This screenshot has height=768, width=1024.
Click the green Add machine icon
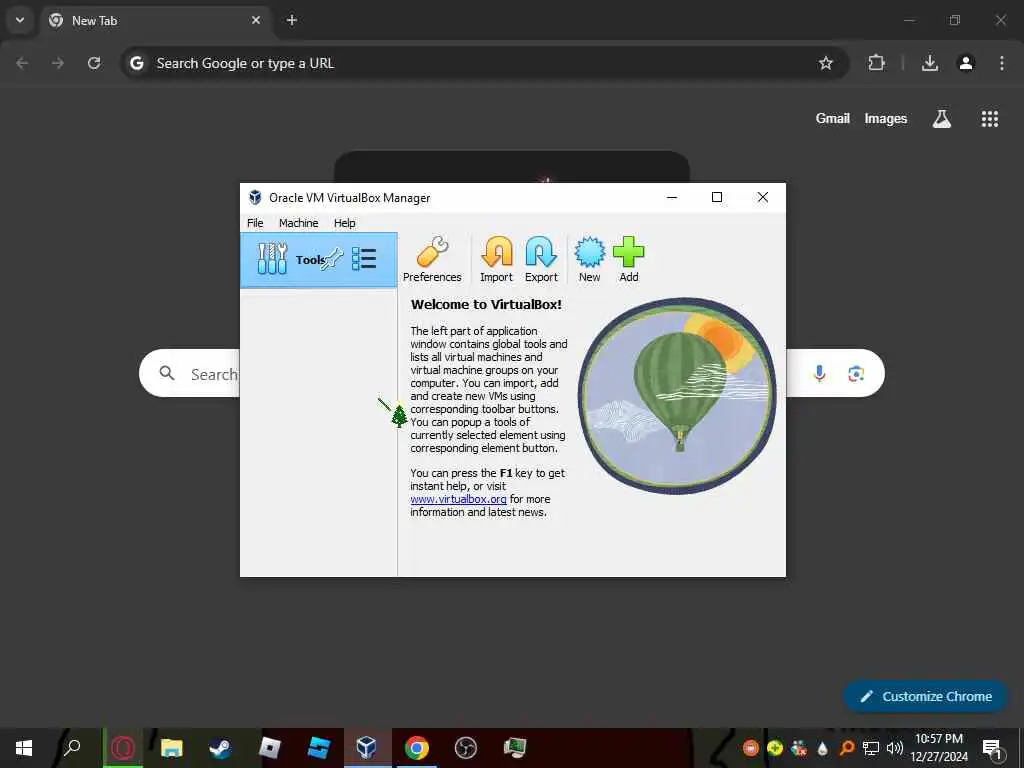point(629,259)
